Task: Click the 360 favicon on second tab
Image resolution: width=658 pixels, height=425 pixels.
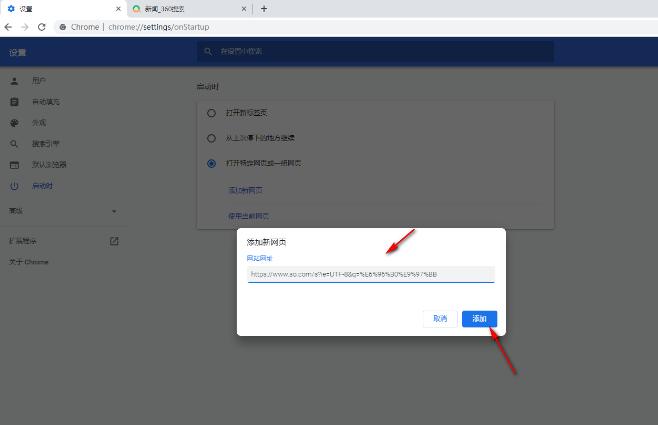Action: (136, 9)
